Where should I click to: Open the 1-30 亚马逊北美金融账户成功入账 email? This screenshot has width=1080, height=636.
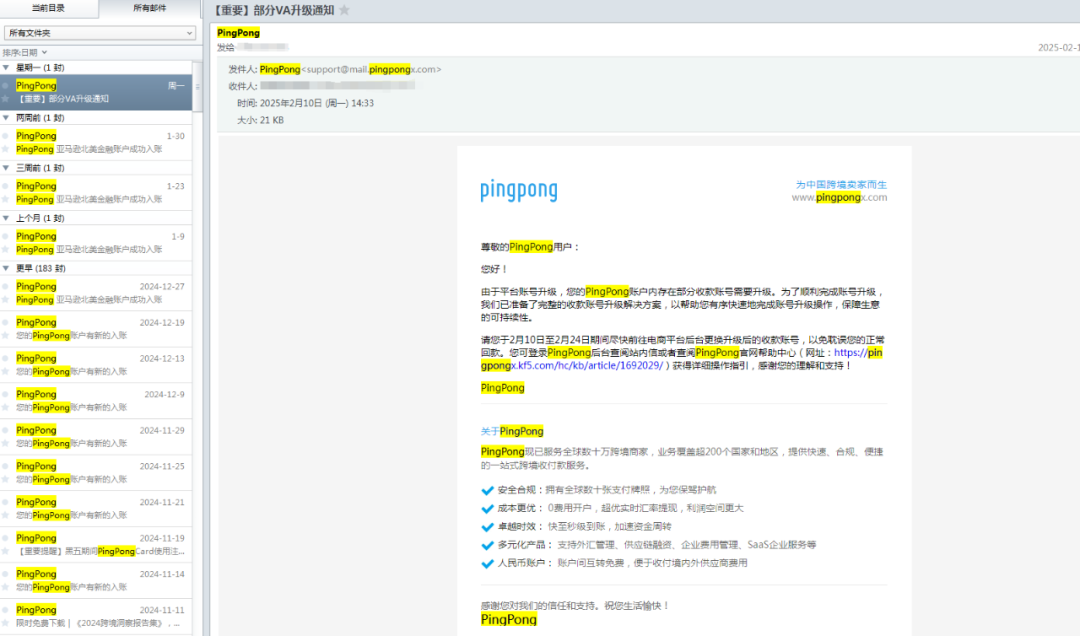pyautogui.click(x=96, y=142)
